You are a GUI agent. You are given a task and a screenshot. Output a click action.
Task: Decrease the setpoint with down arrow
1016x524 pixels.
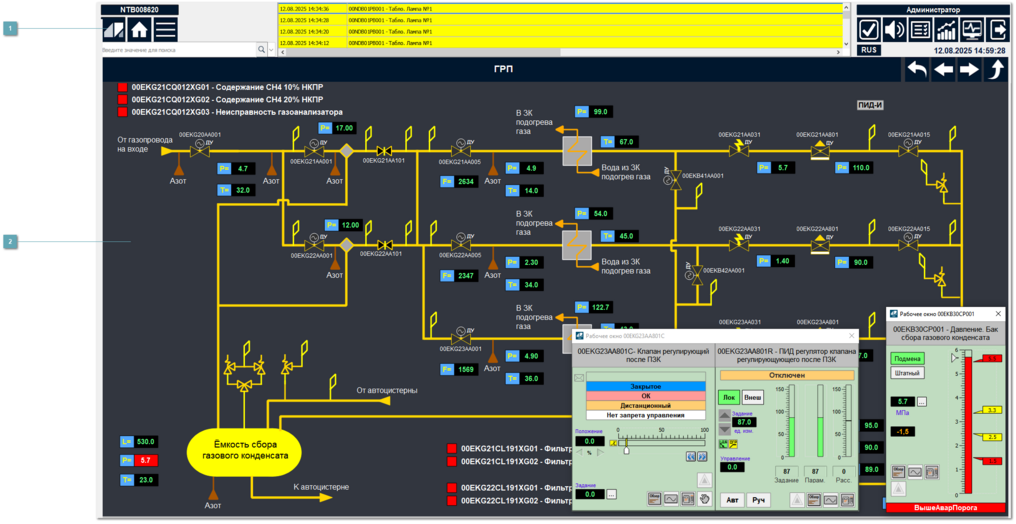tap(725, 429)
